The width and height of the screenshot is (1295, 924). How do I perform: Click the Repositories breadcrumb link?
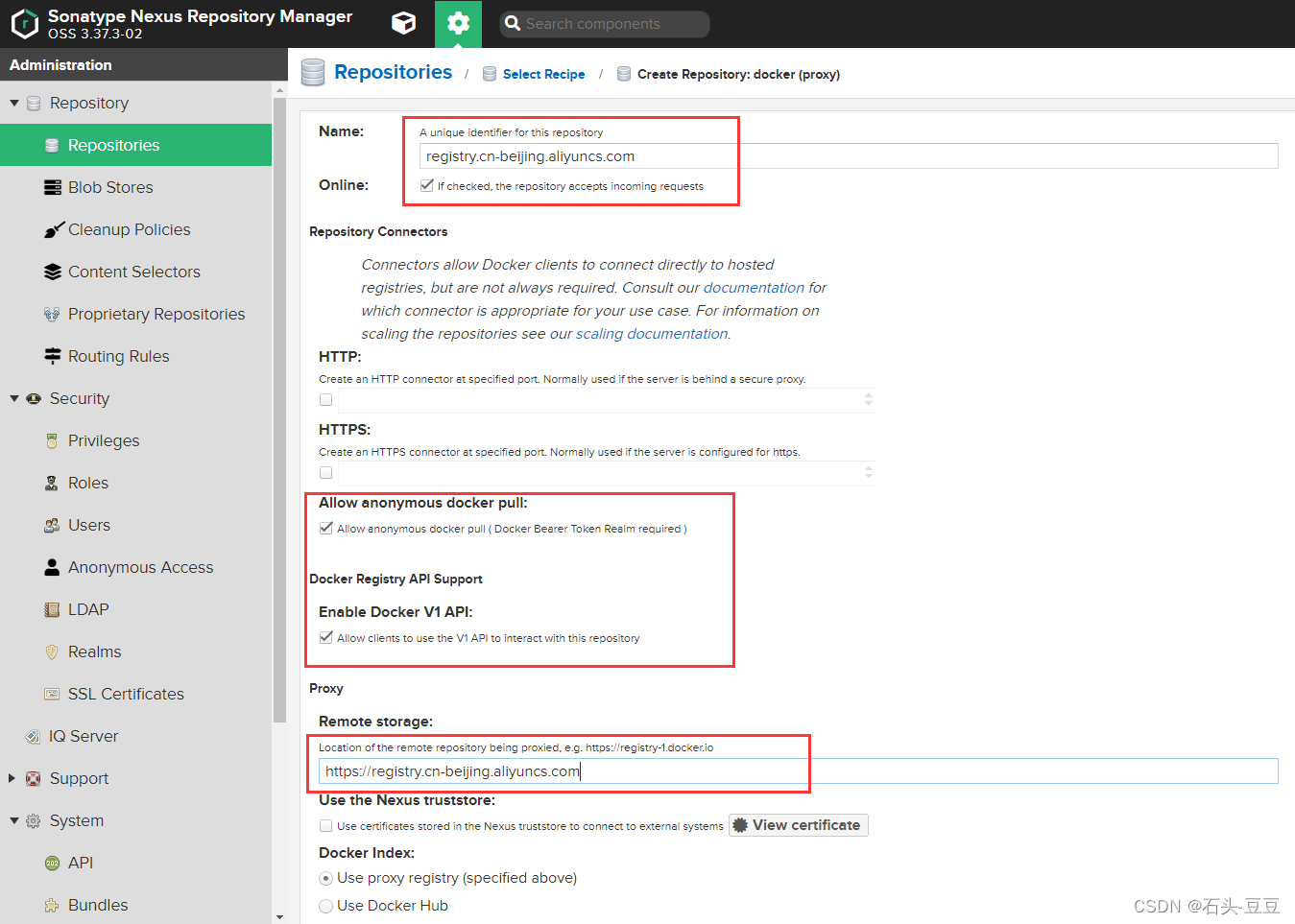click(393, 72)
